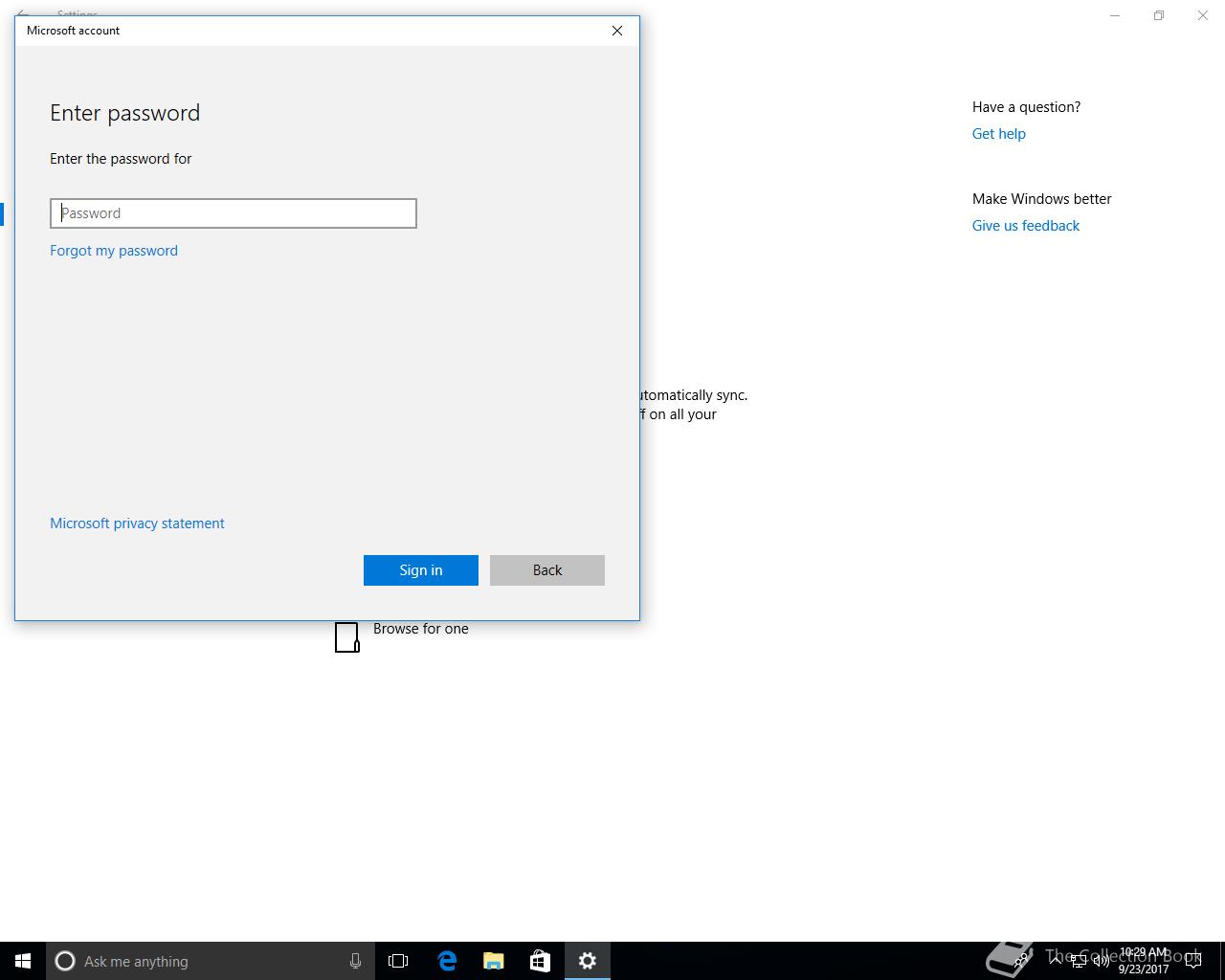Select the Settings gear taskbar icon
Image resolution: width=1225 pixels, height=980 pixels.
(x=588, y=961)
